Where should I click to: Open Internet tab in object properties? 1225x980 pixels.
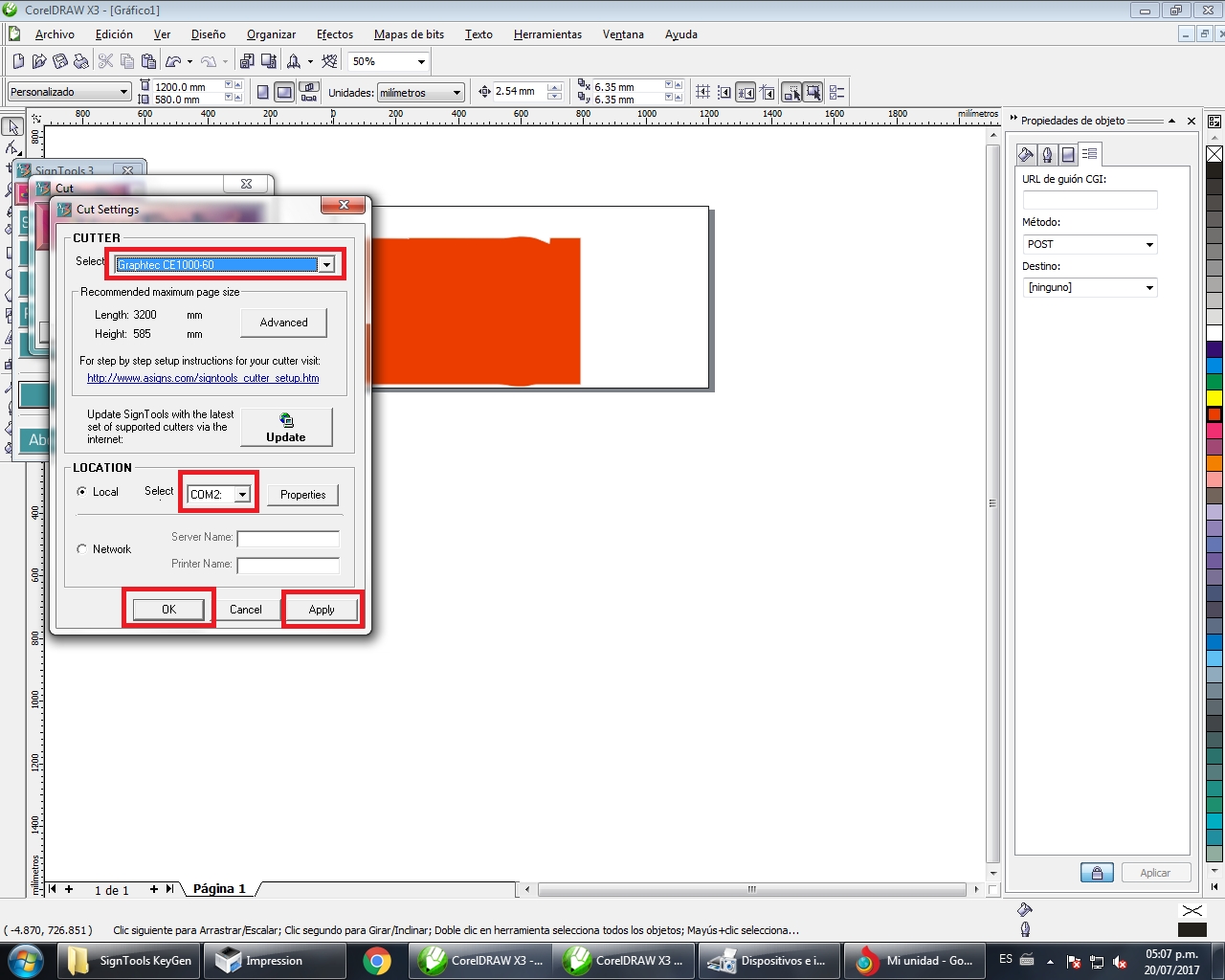[1090, 154]
